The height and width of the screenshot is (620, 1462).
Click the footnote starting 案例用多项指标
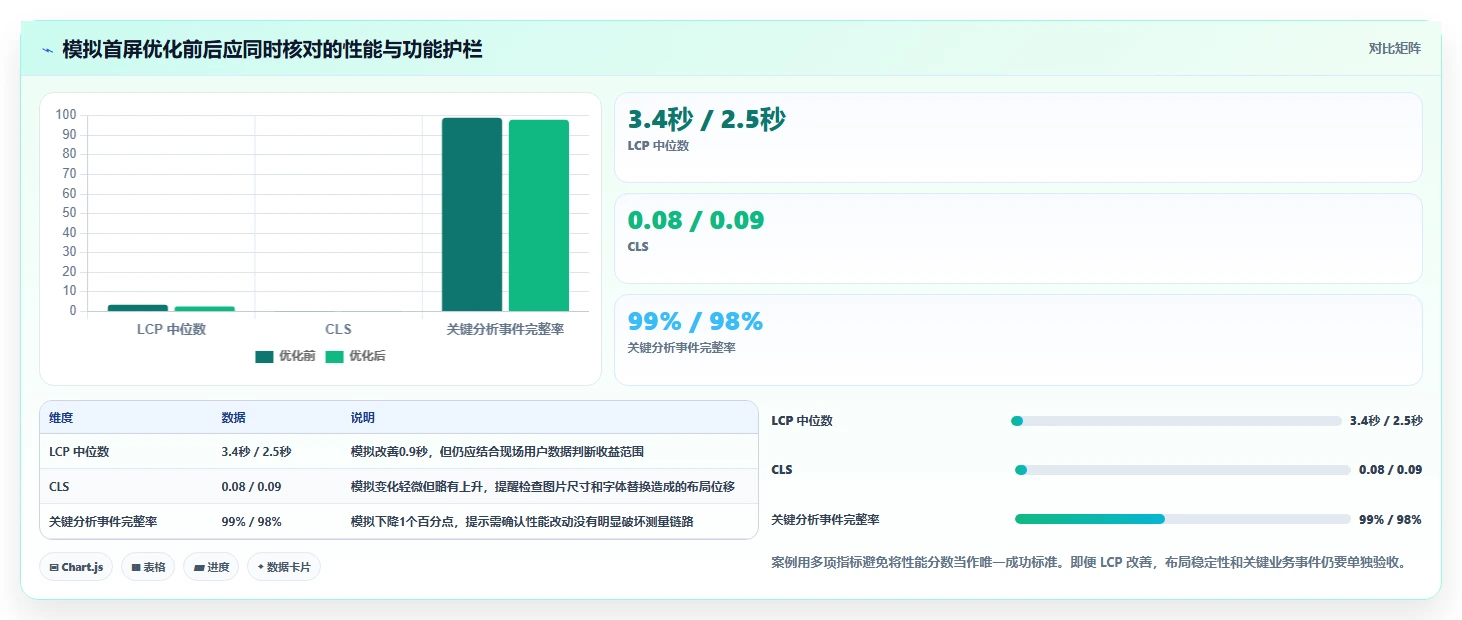pos(1090,562)
